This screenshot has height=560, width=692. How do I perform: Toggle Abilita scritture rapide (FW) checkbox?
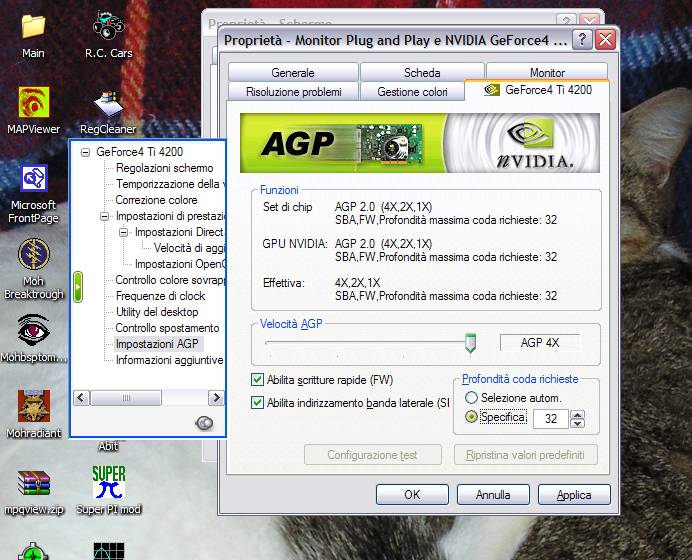(257, 380)
